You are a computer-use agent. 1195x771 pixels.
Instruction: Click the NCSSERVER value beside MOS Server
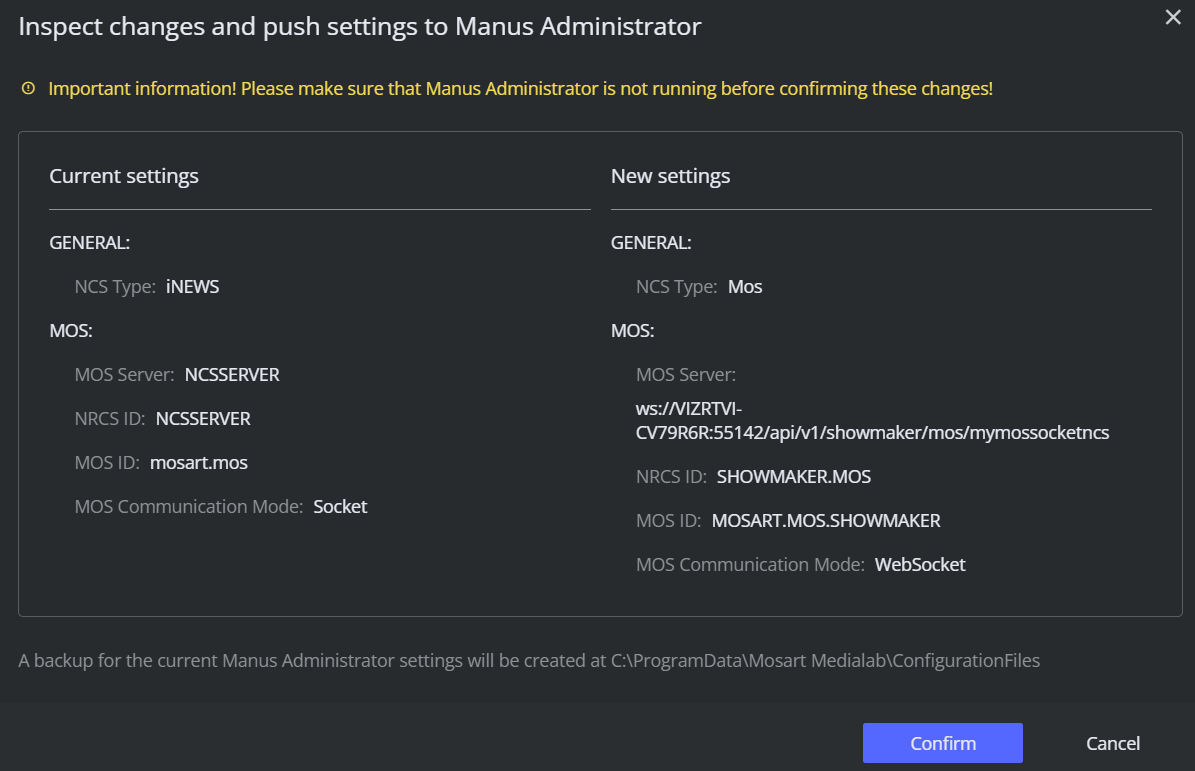(x=232, y=375)
